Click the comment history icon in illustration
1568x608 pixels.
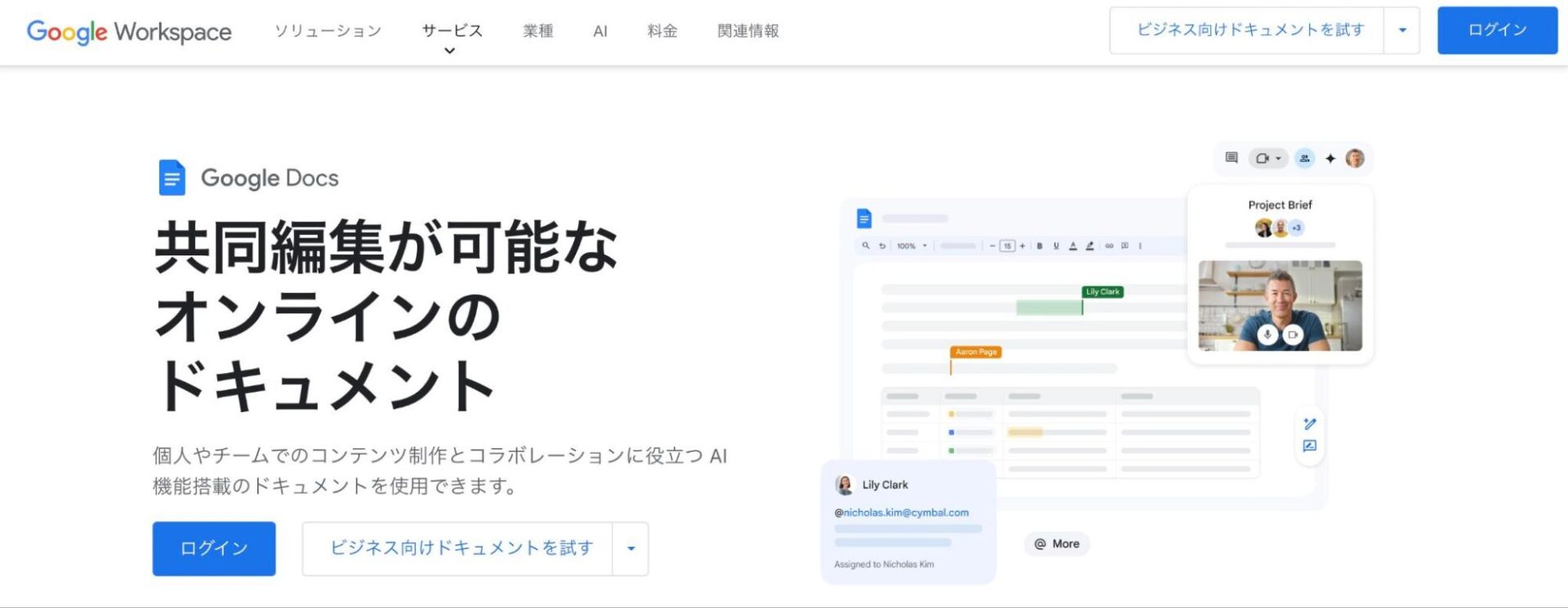pyautogui.click(x=1232, y=158)
